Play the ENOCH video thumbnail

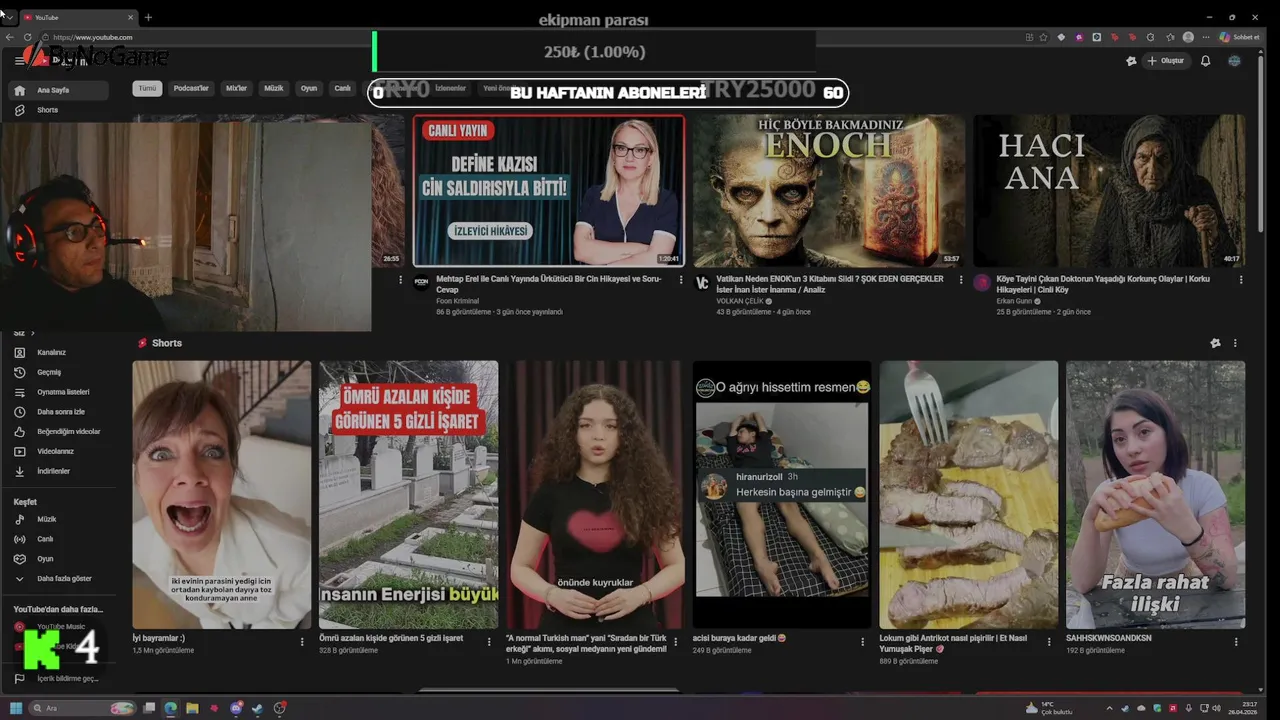(x=829, y=190)
